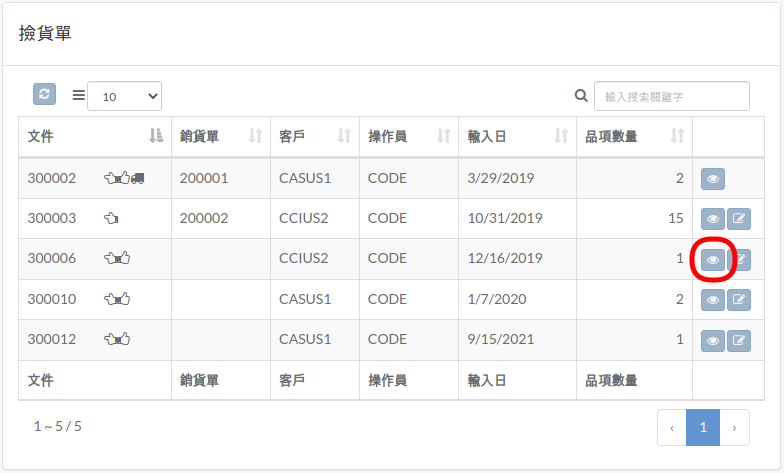Open the page size dropdown showing 10
The height and width of the screenshot is (473, 784).
(124, 96)
